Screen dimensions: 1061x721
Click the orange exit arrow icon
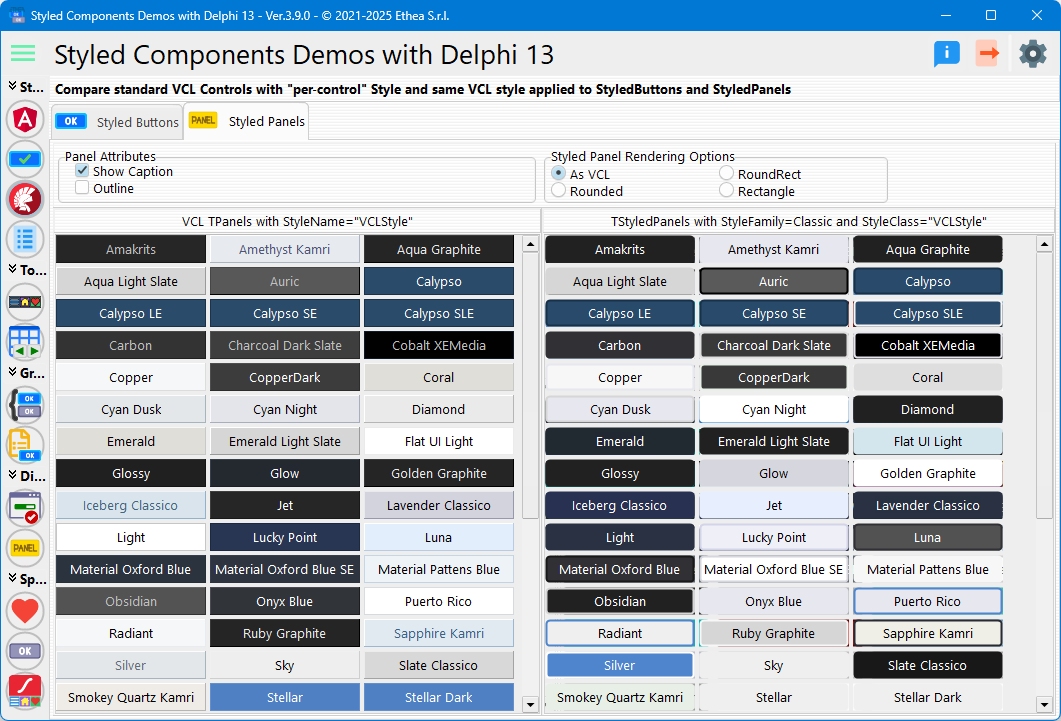(988, 54)
